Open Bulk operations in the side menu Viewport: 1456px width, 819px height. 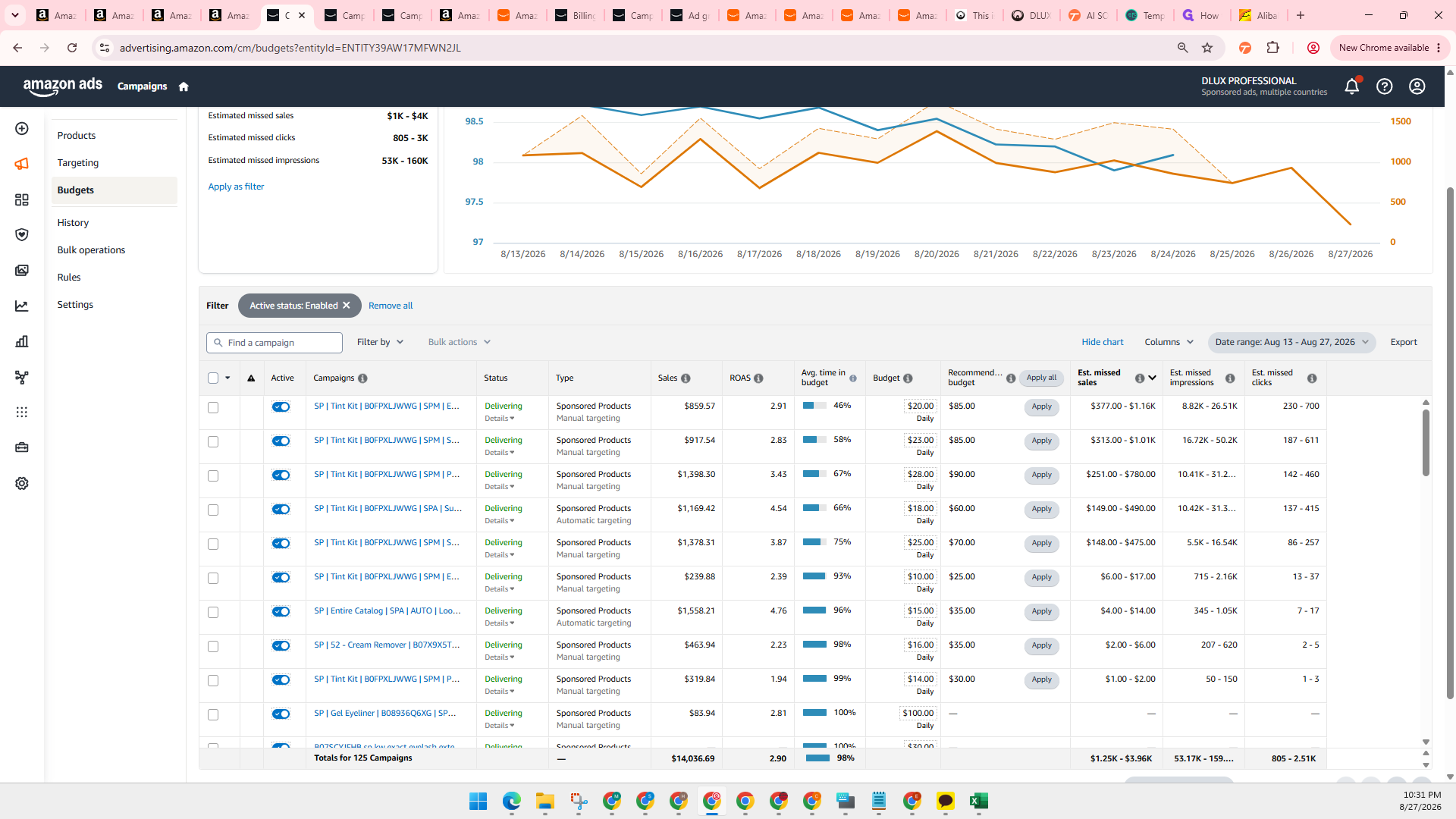click(x=91, y=250)
